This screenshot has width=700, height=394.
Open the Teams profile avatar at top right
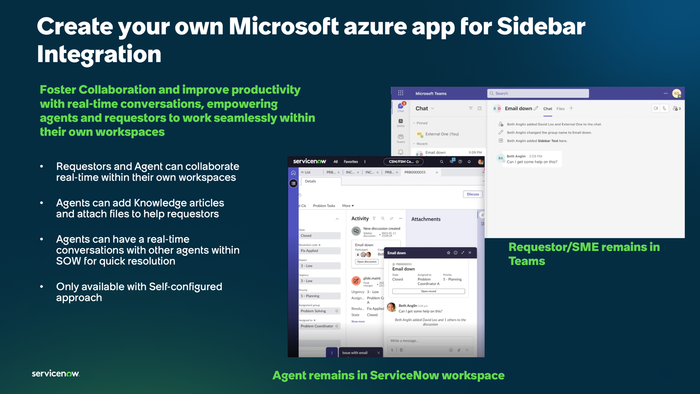click(x=676, y=93)
